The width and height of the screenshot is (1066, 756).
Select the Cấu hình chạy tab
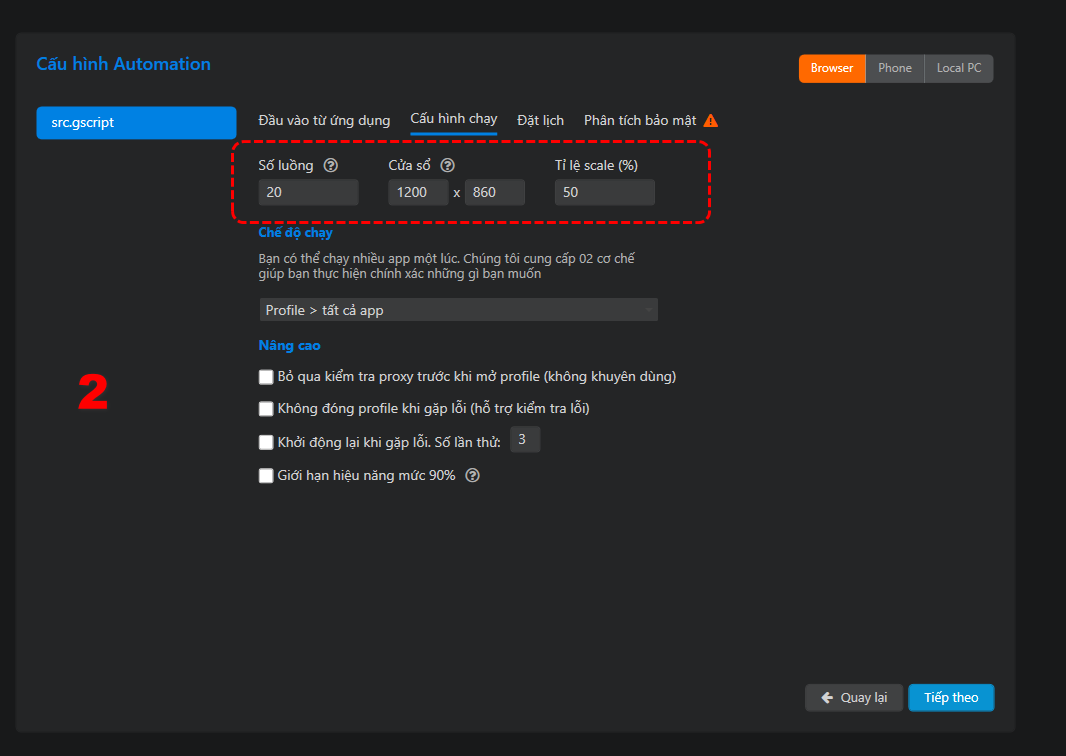coord(453,119)
